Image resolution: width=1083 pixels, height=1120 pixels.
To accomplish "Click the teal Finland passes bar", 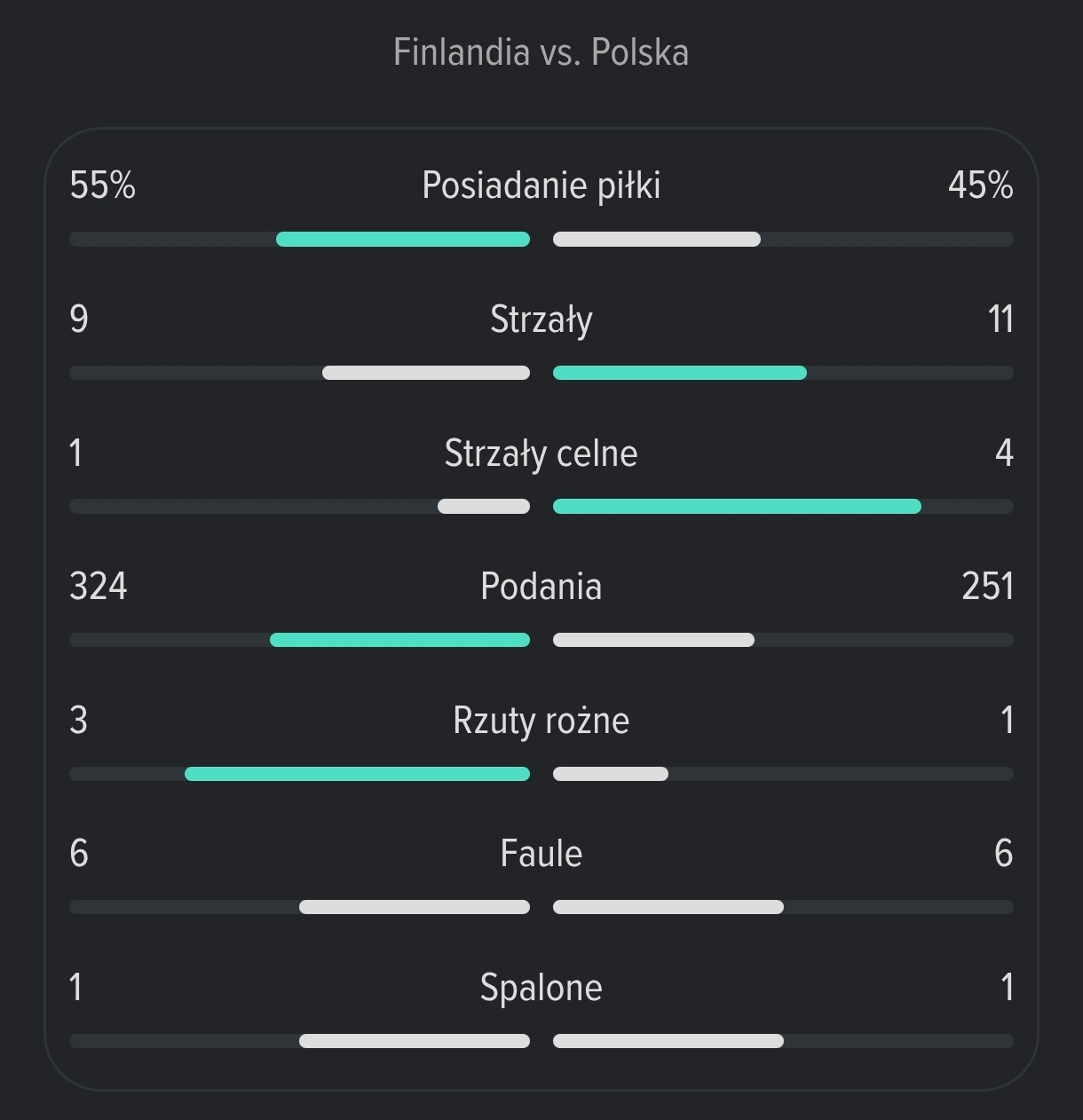I will coord(399,640).
